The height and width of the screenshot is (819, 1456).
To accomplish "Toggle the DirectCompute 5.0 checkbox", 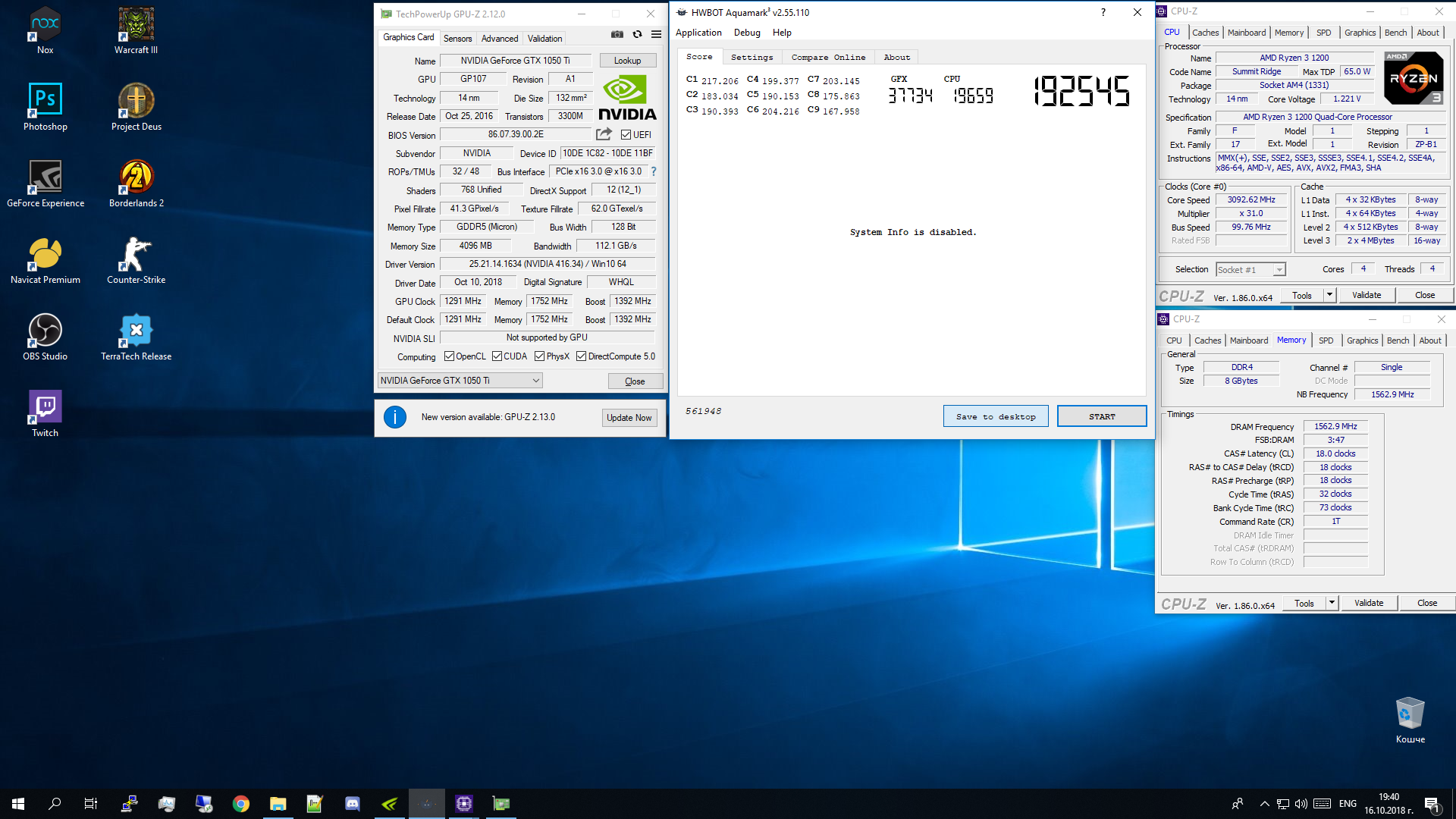I will pyautogui.click(x=581, y=356).
